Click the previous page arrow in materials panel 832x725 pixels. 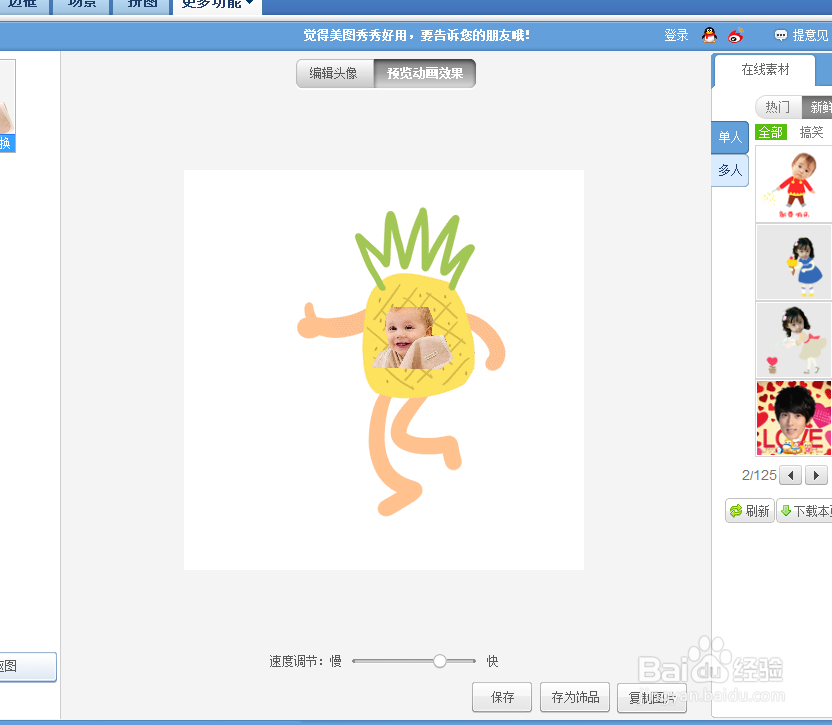tap(790, 475)
